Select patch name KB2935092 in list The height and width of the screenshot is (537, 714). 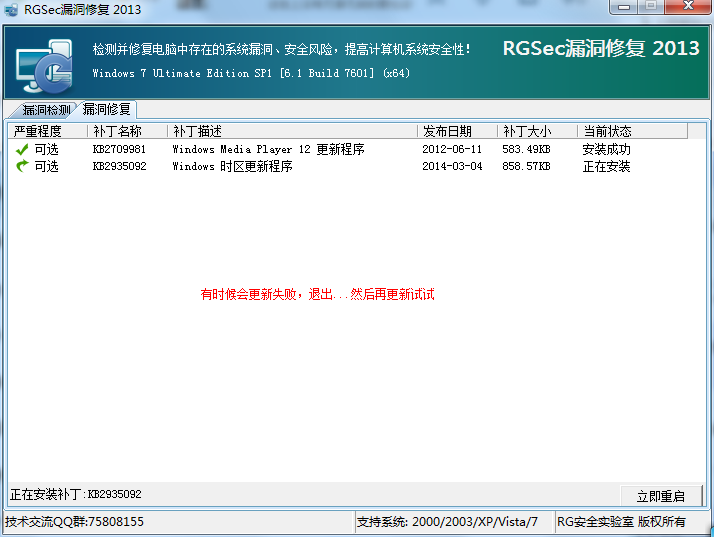point(119,166)
